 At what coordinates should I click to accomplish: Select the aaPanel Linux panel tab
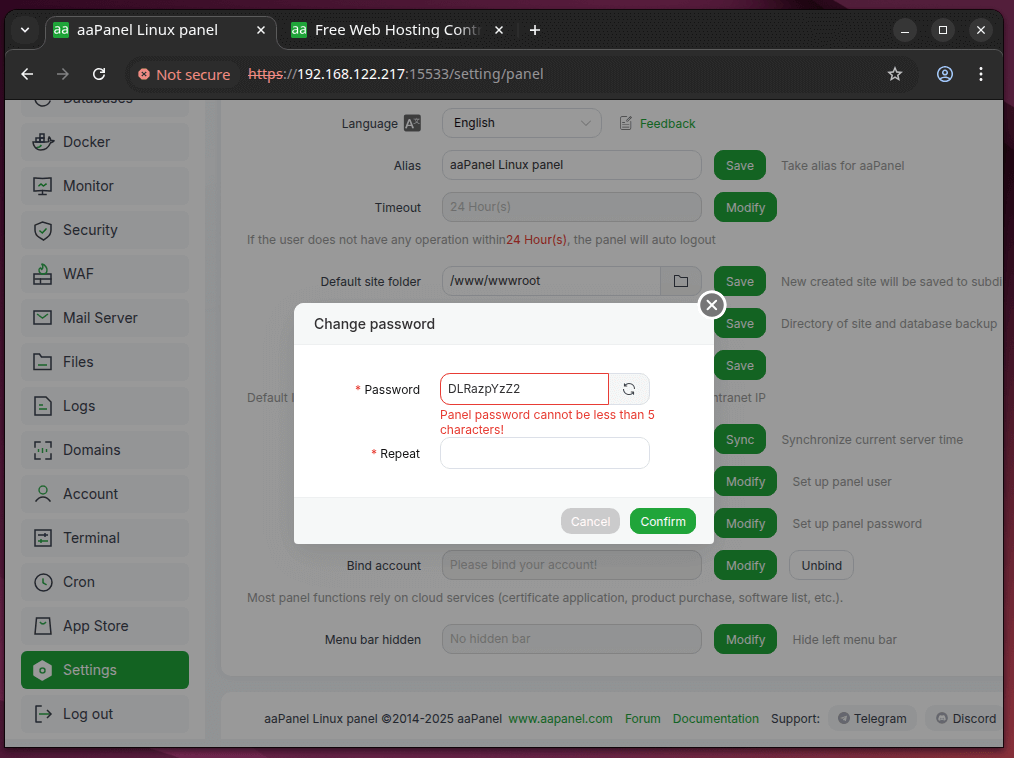(x=150, y=30)
